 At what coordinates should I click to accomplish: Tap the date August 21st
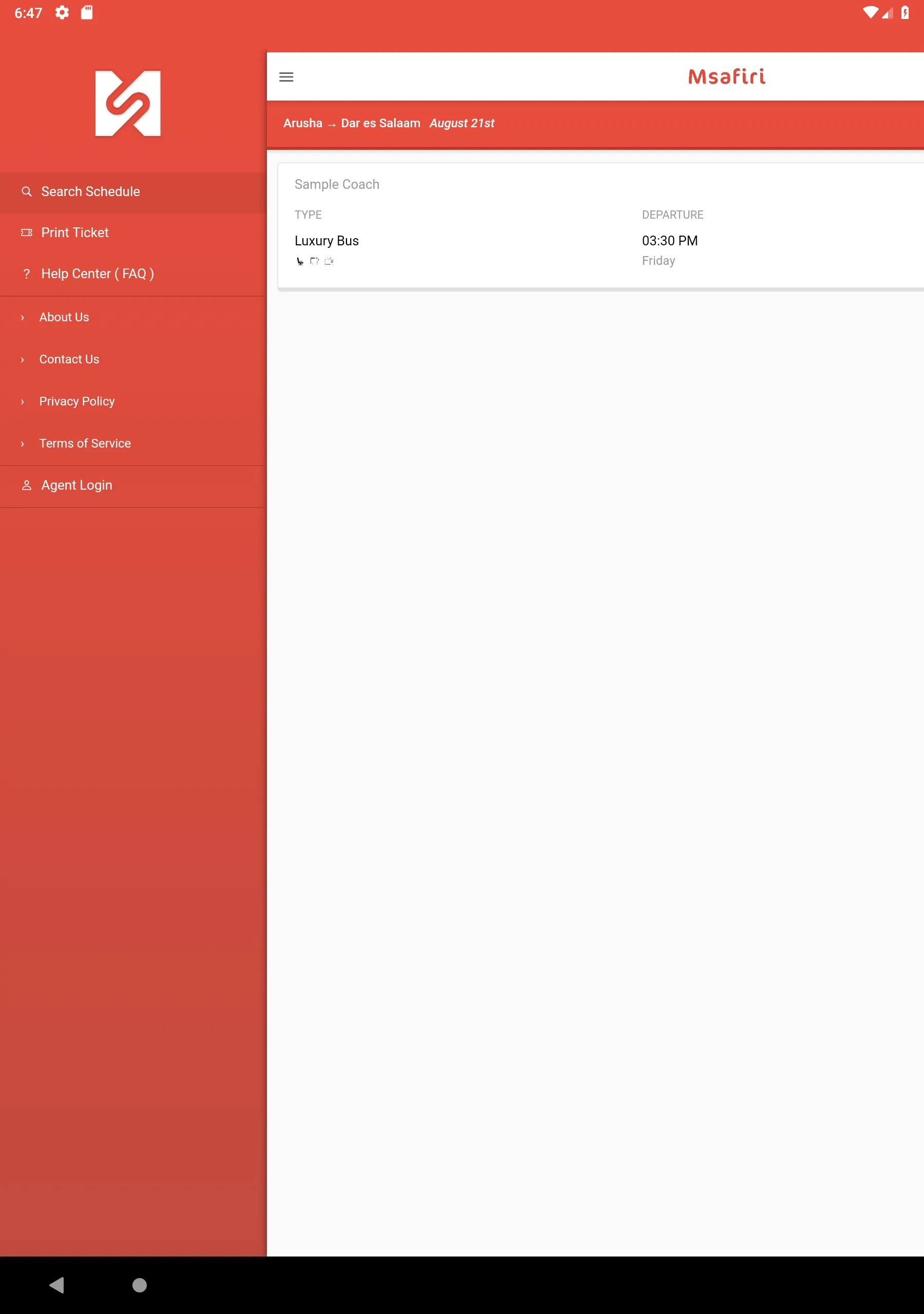pyautogui.click(x=462, y=123)
